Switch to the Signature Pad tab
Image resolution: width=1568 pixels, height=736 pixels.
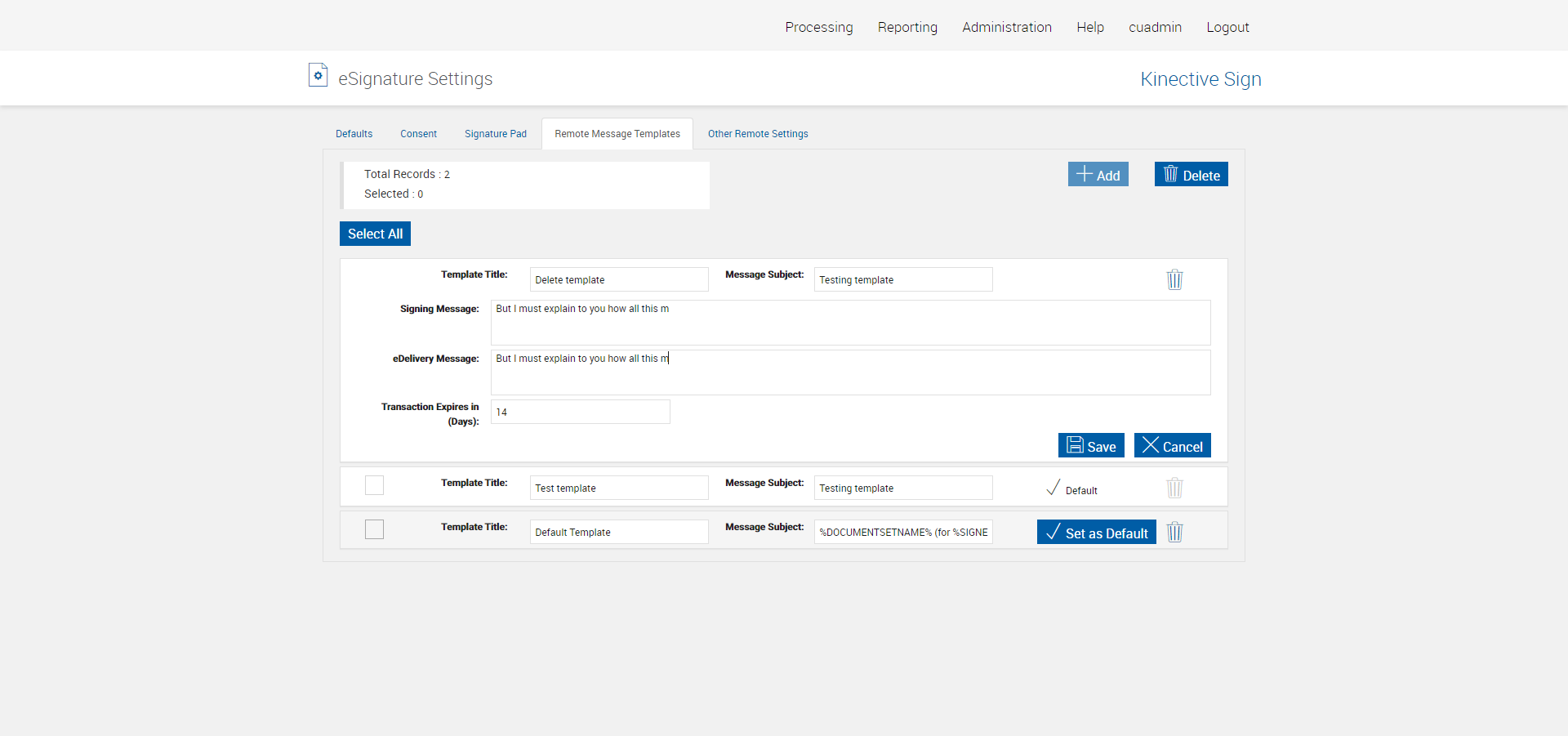495,134
